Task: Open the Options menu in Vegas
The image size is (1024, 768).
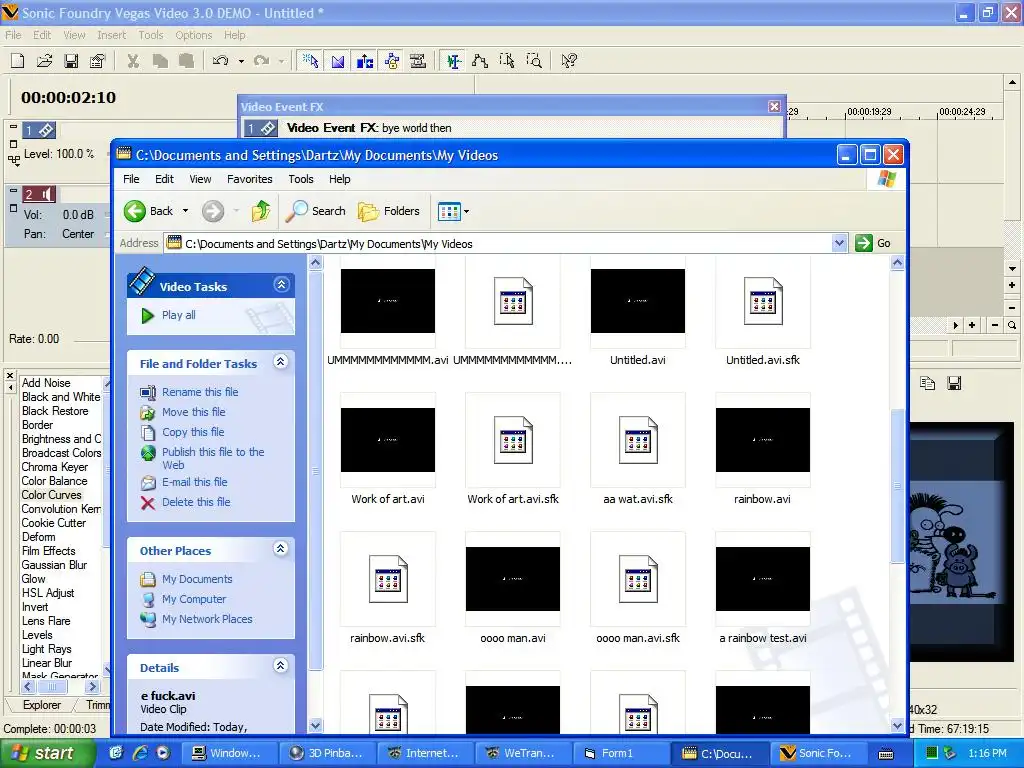Action: coord(193,35)
